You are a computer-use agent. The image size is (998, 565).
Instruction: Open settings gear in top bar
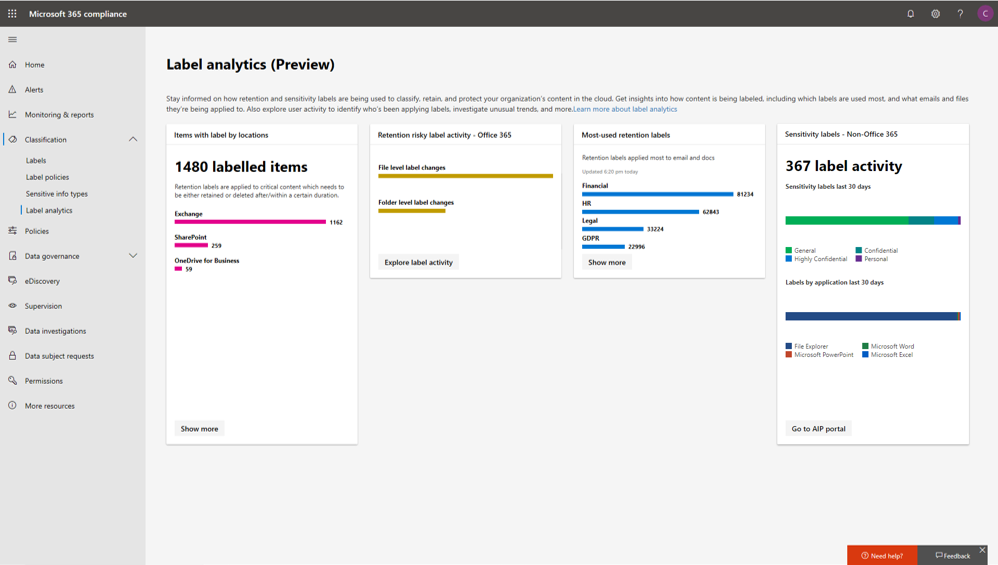coord(936,13)
